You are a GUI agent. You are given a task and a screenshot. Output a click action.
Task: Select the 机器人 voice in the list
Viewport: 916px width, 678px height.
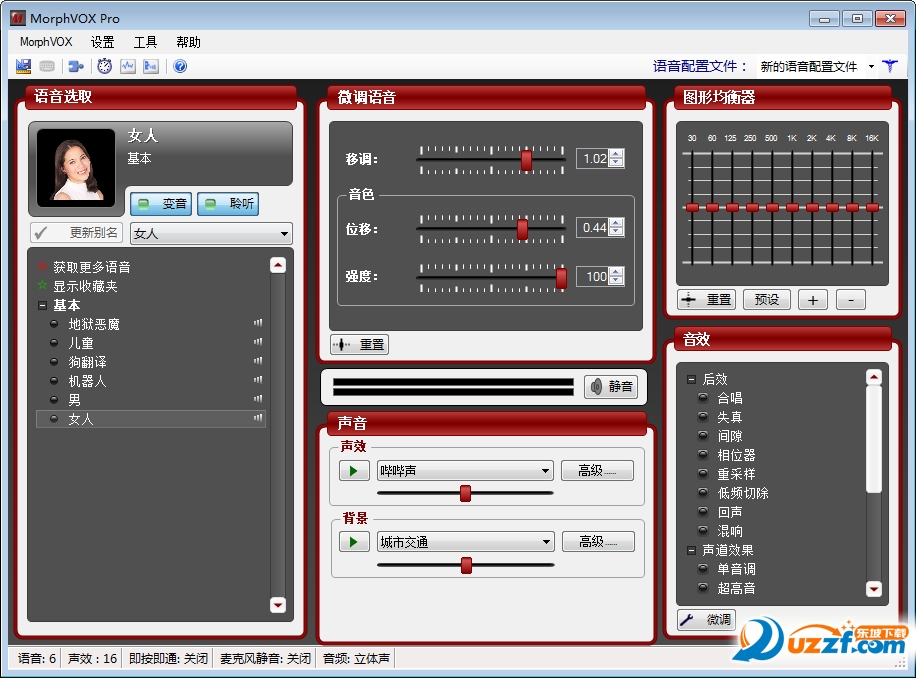click(90, 380)
